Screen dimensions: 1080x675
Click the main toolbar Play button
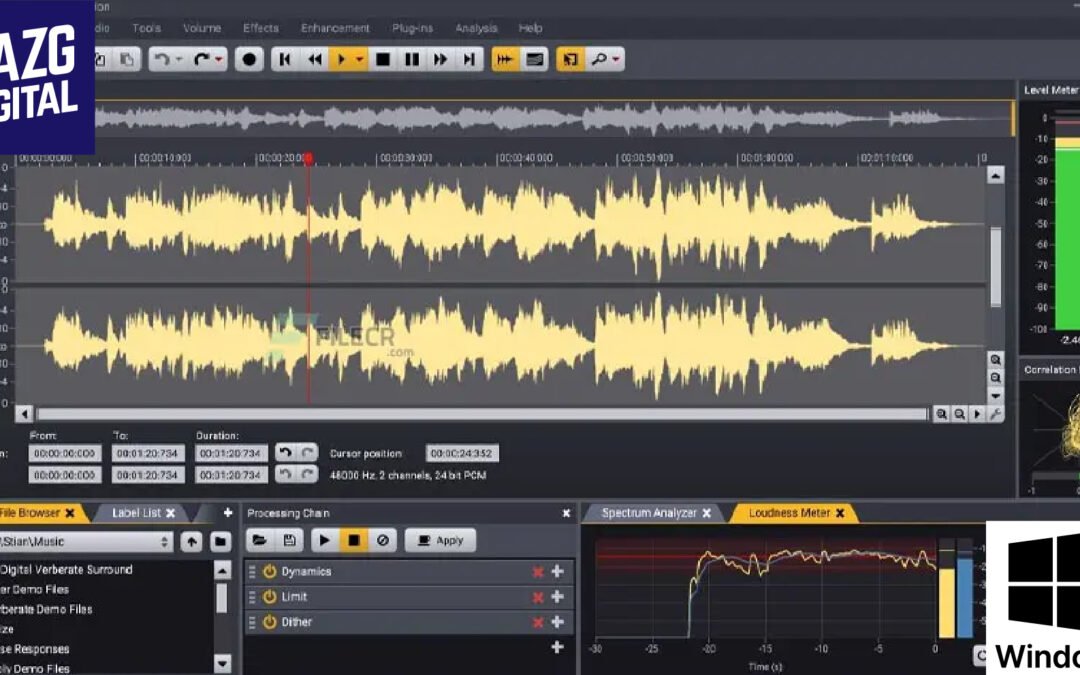click(340, 59)
